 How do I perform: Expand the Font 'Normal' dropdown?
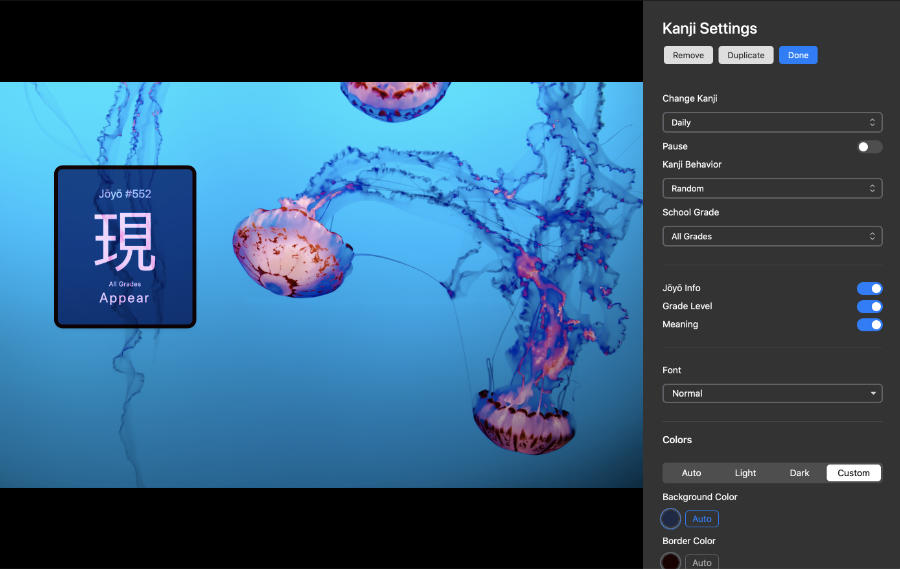point(772,393)
